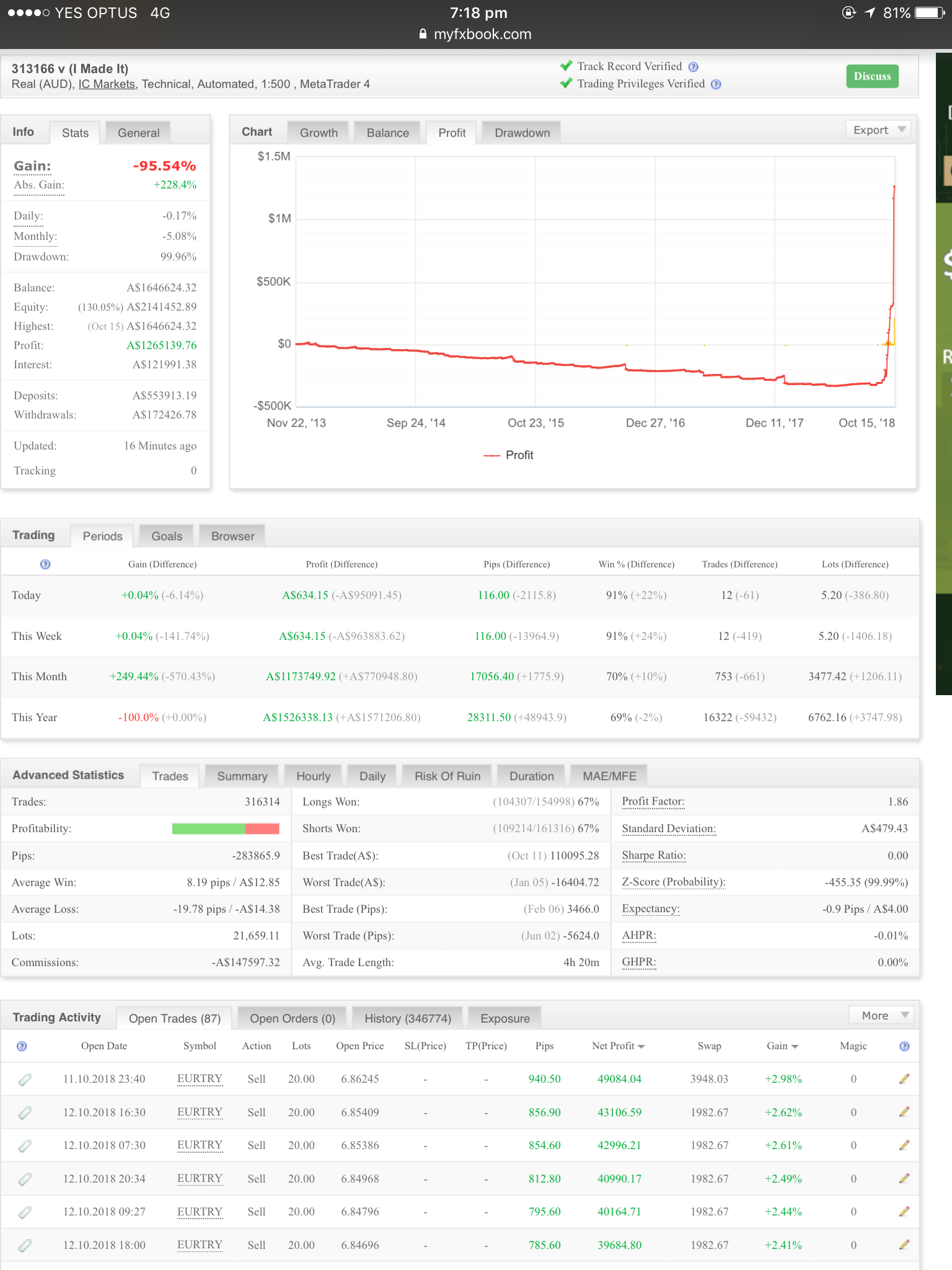
Task: Open the More dropdown in Trading Activity
Action: 883,1015
